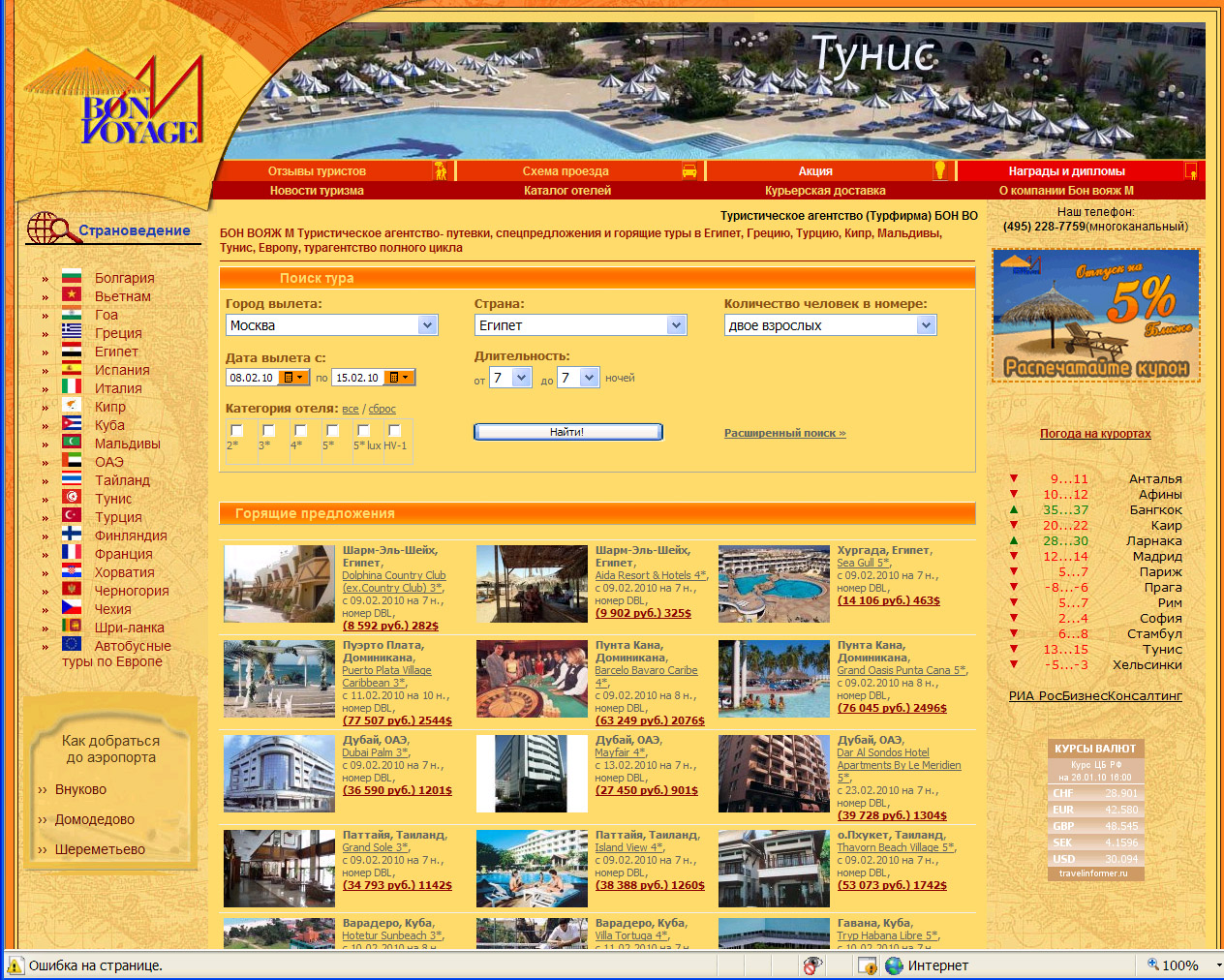Click Aida Resort & Hotels 4* link

tap(651, 575)
